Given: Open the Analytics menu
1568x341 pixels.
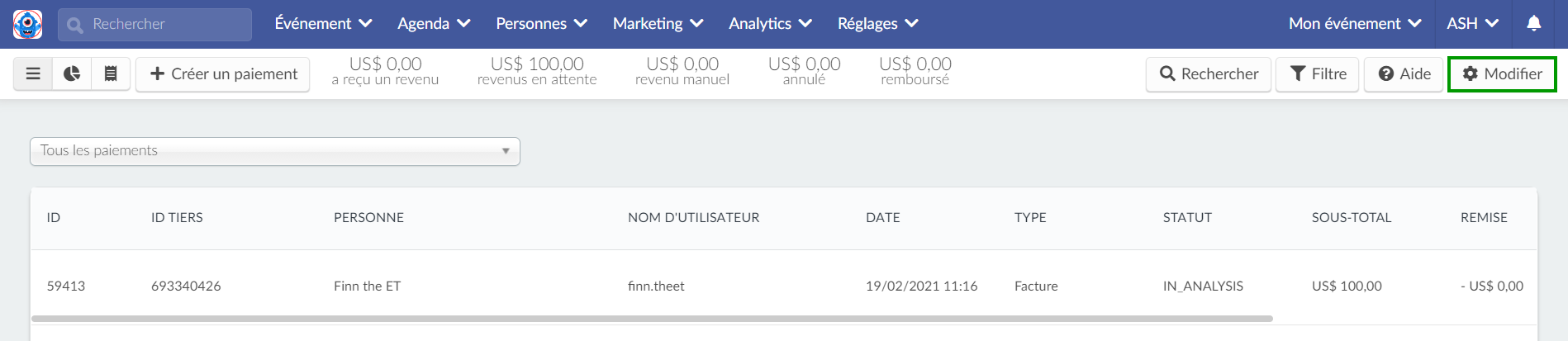Looking at the screenshot, I should point(770,24).
